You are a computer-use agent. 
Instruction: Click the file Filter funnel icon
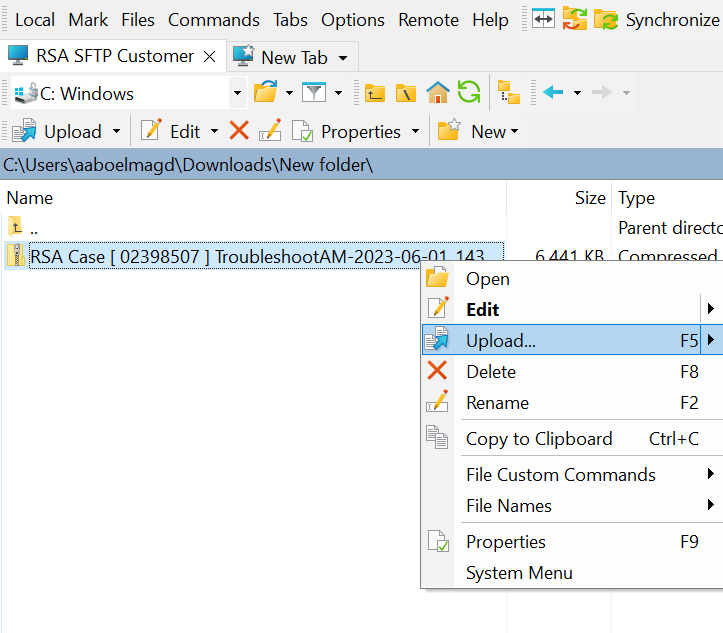click(x=315, y=93)
